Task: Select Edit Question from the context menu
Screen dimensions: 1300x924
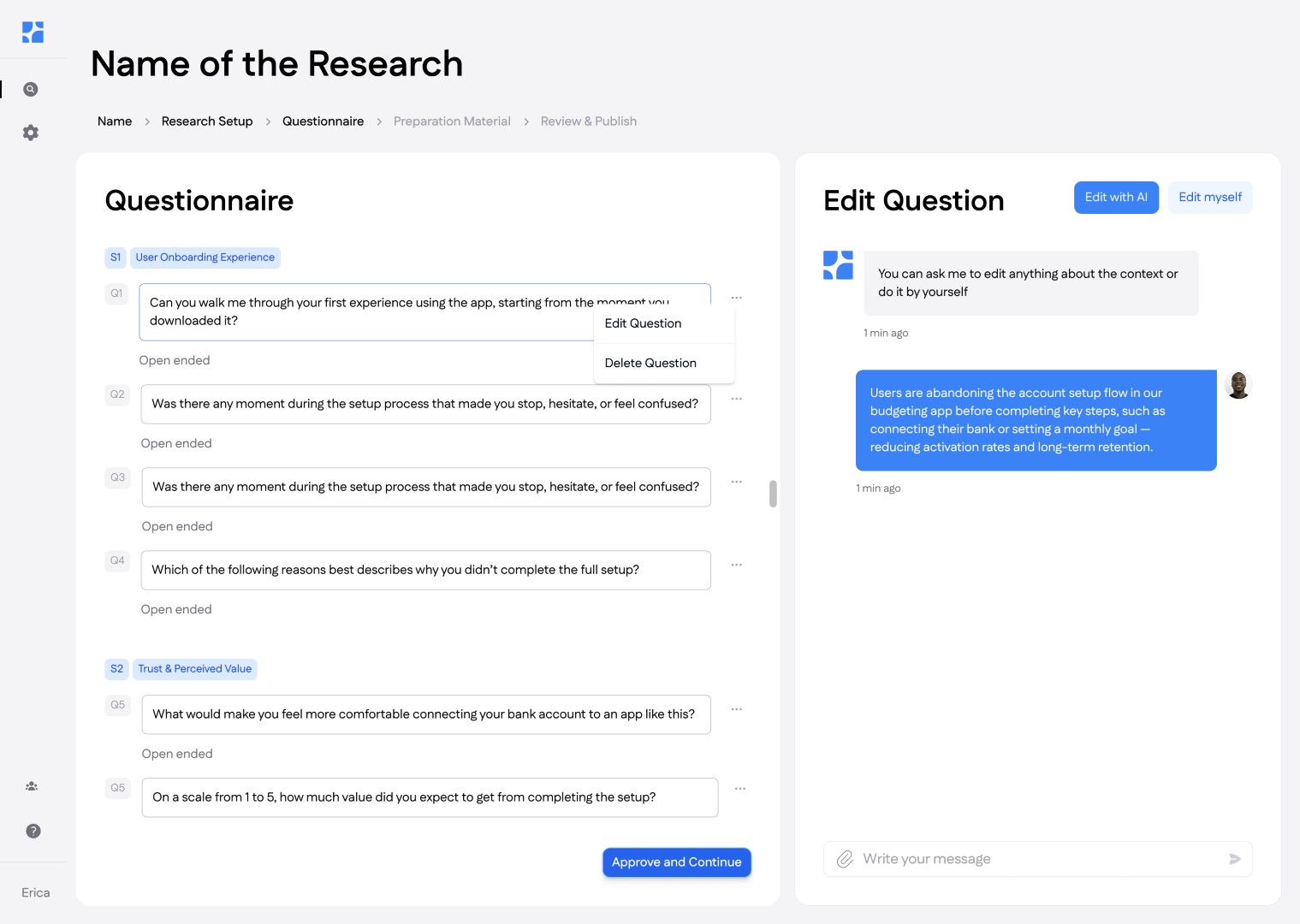Action: (643, 323)
